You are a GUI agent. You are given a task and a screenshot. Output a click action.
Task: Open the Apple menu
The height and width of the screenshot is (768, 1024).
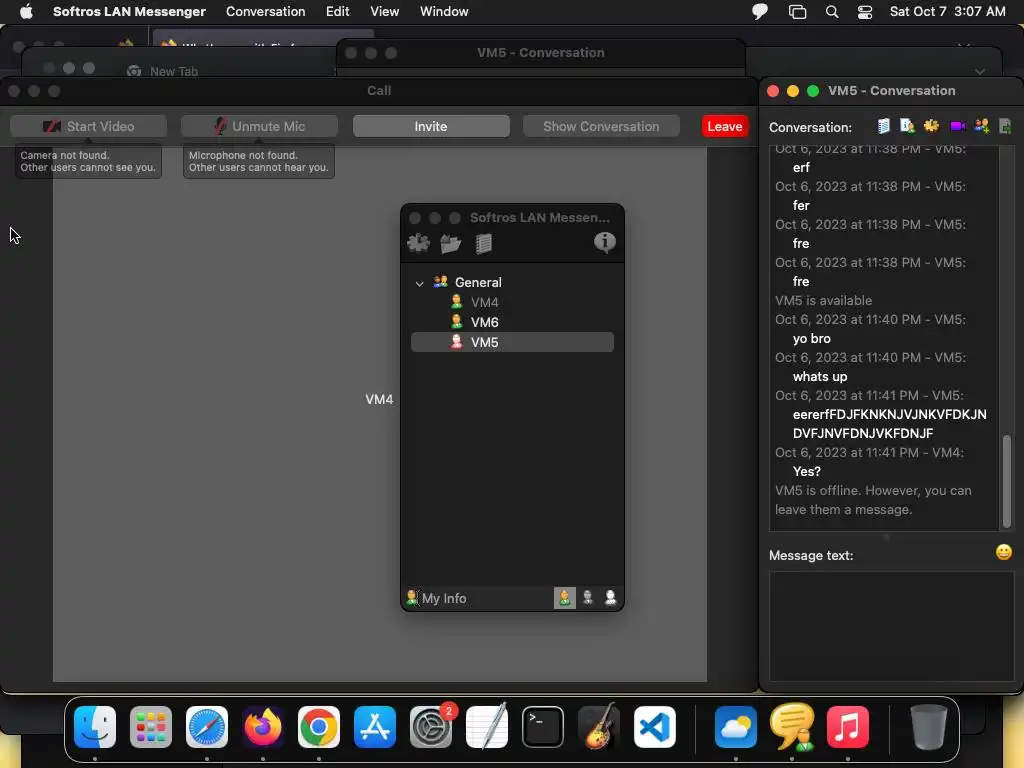26,11
